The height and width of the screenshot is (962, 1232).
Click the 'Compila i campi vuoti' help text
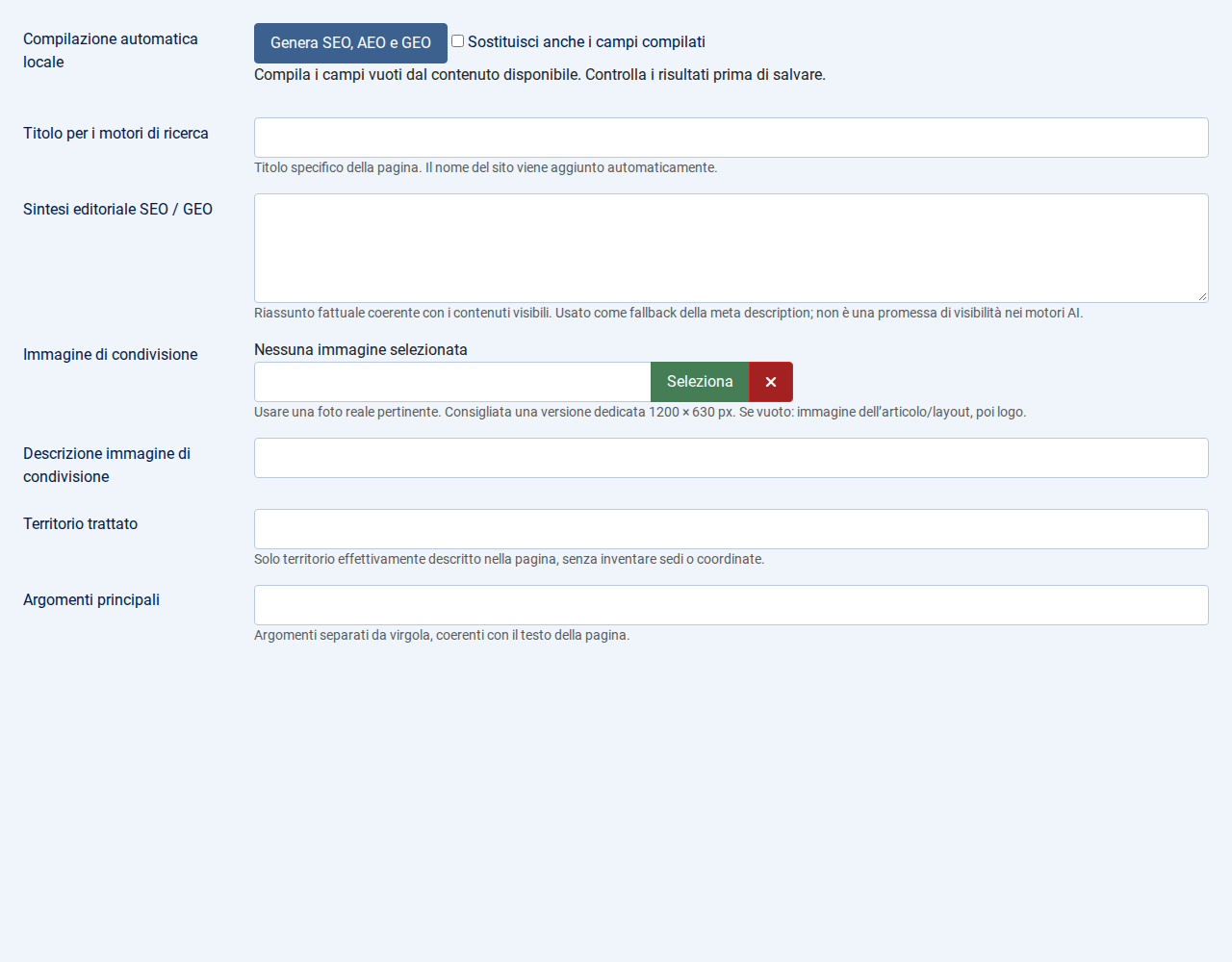click(540, 75)
